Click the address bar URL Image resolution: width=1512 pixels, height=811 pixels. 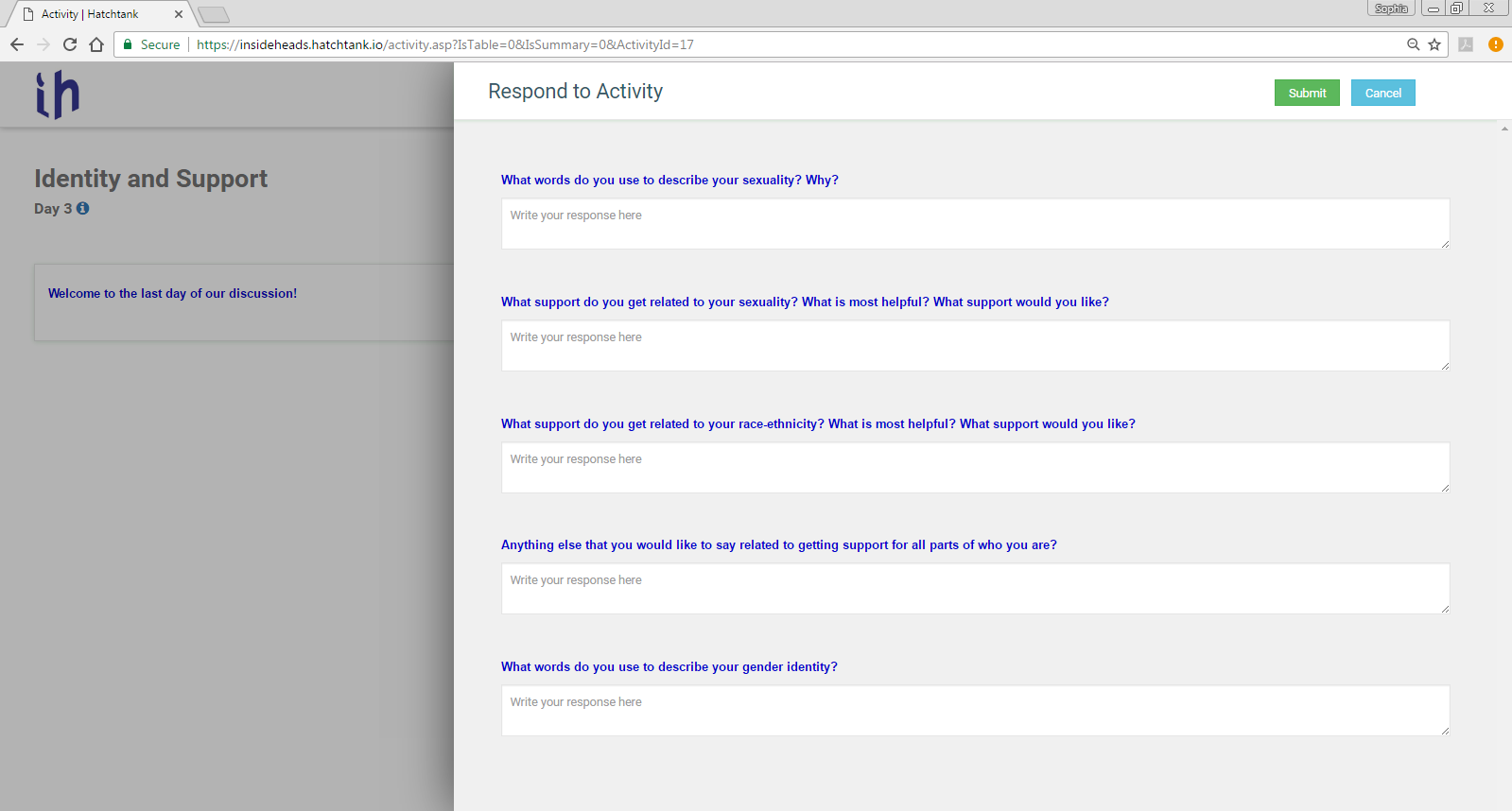coord(444,44)
